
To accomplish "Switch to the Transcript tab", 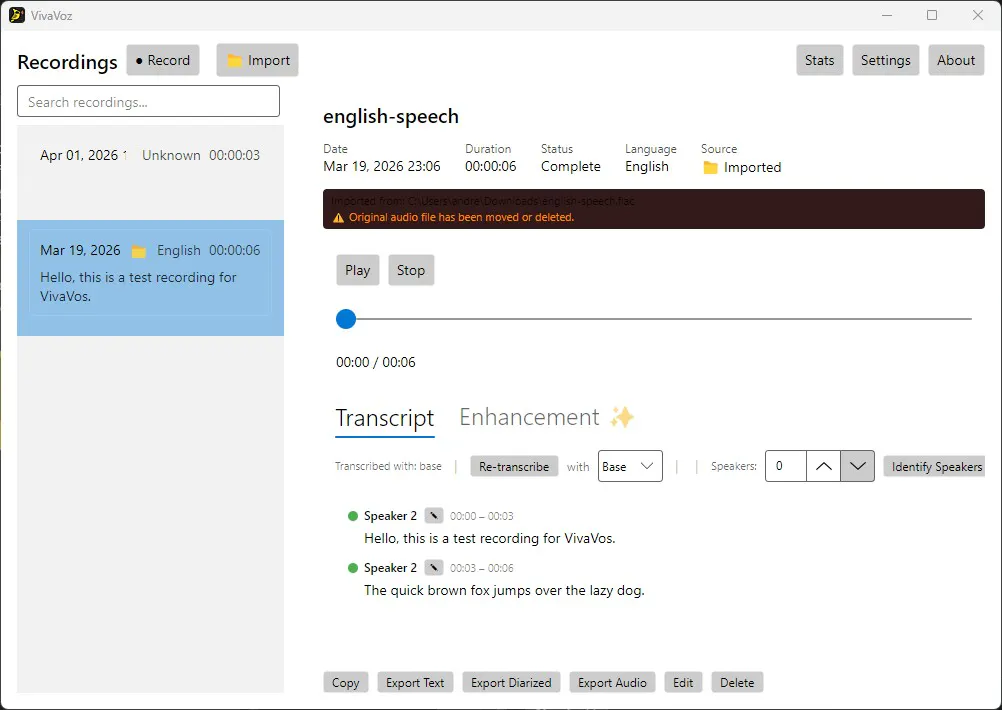I will point(385,417).
